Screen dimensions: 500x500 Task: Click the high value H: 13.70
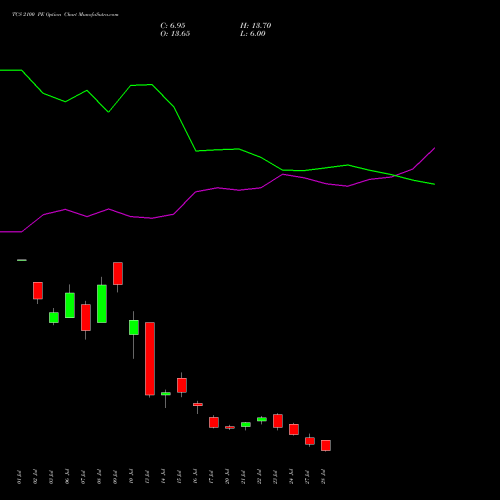tap(255, 25)
